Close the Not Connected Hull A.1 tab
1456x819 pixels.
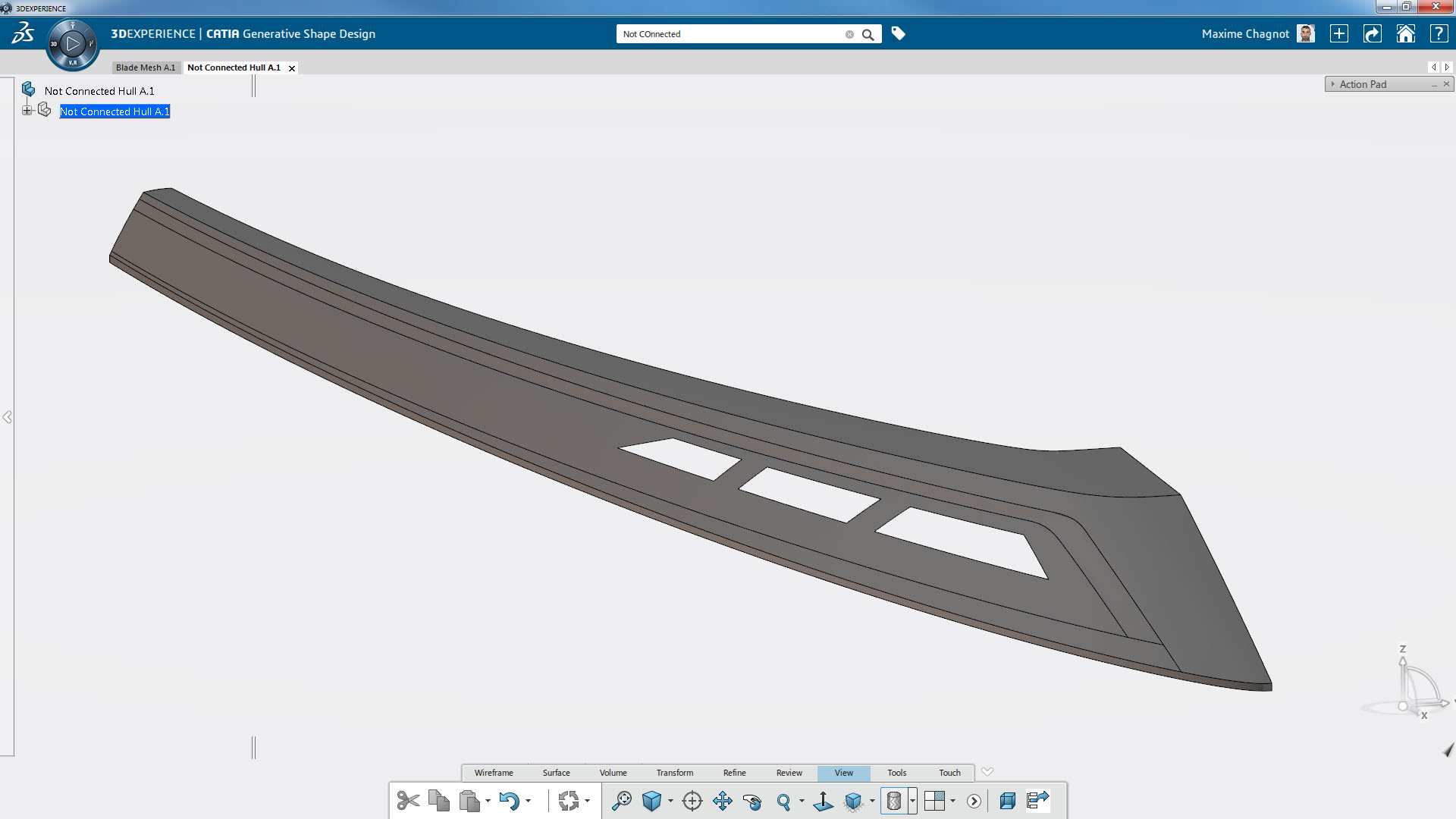[292, 68]
